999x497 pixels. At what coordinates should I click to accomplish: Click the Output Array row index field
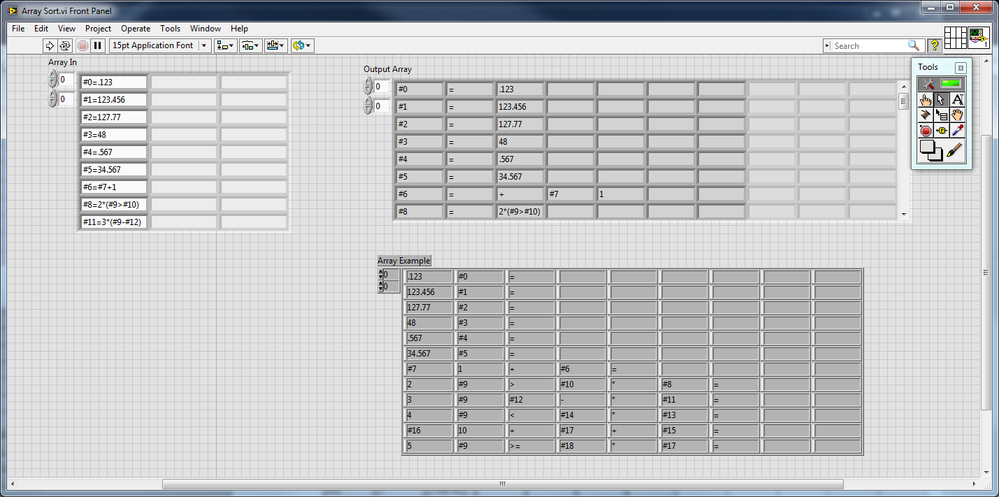382,86
